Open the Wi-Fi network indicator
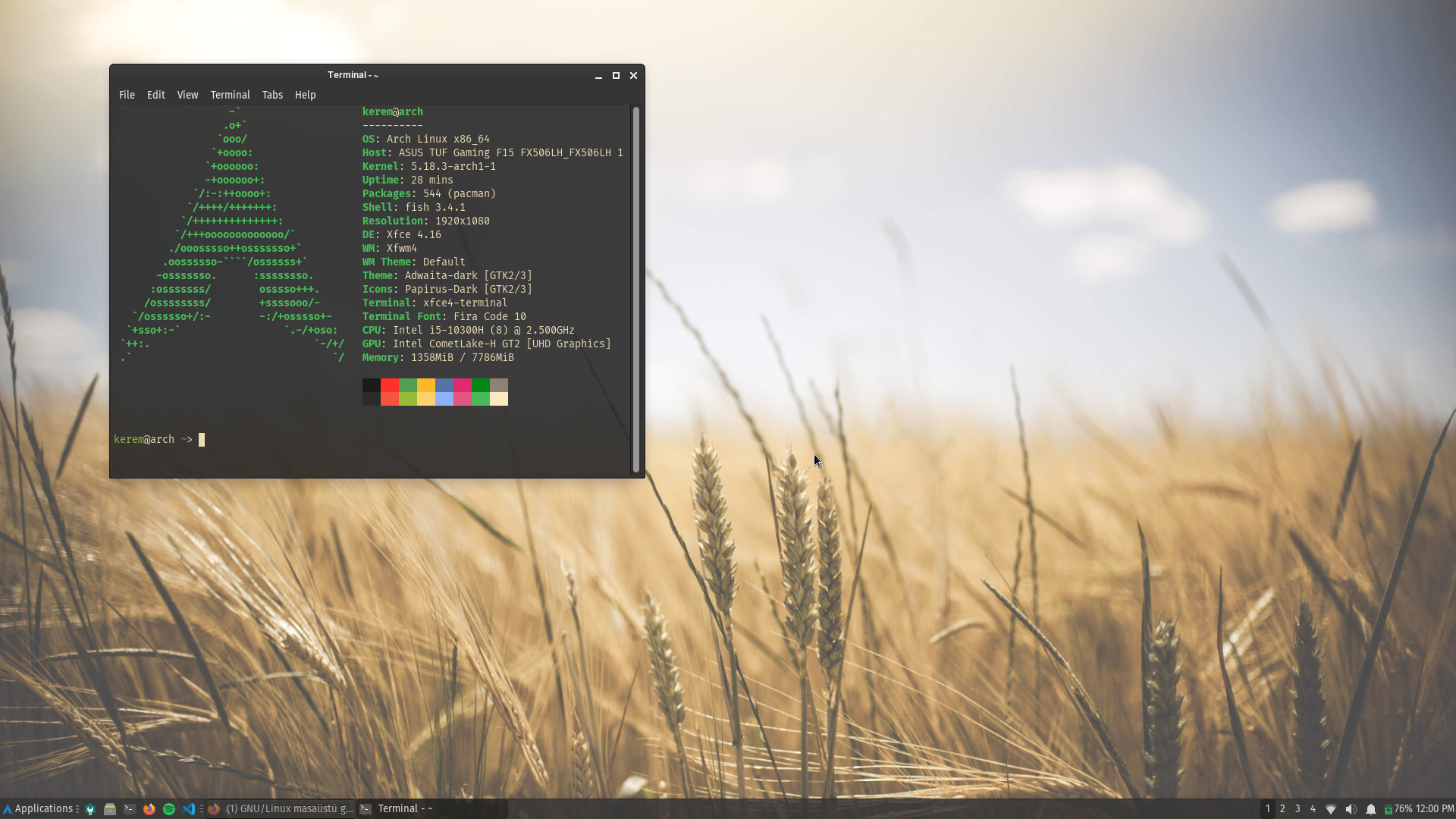This screenshot has width=1456, height=819. pos(1331,809)
